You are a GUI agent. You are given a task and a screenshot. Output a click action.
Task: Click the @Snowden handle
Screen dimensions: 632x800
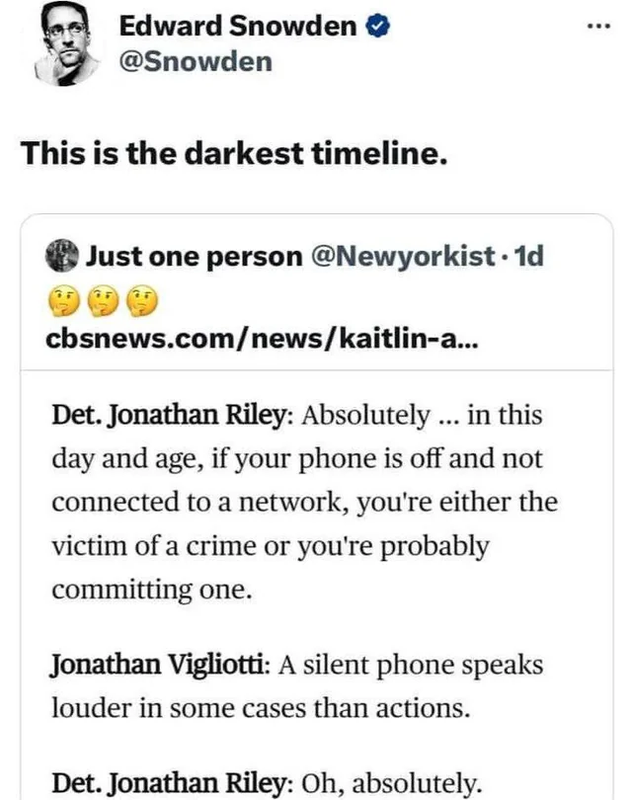pyautogui.click(x=195, y=62)
